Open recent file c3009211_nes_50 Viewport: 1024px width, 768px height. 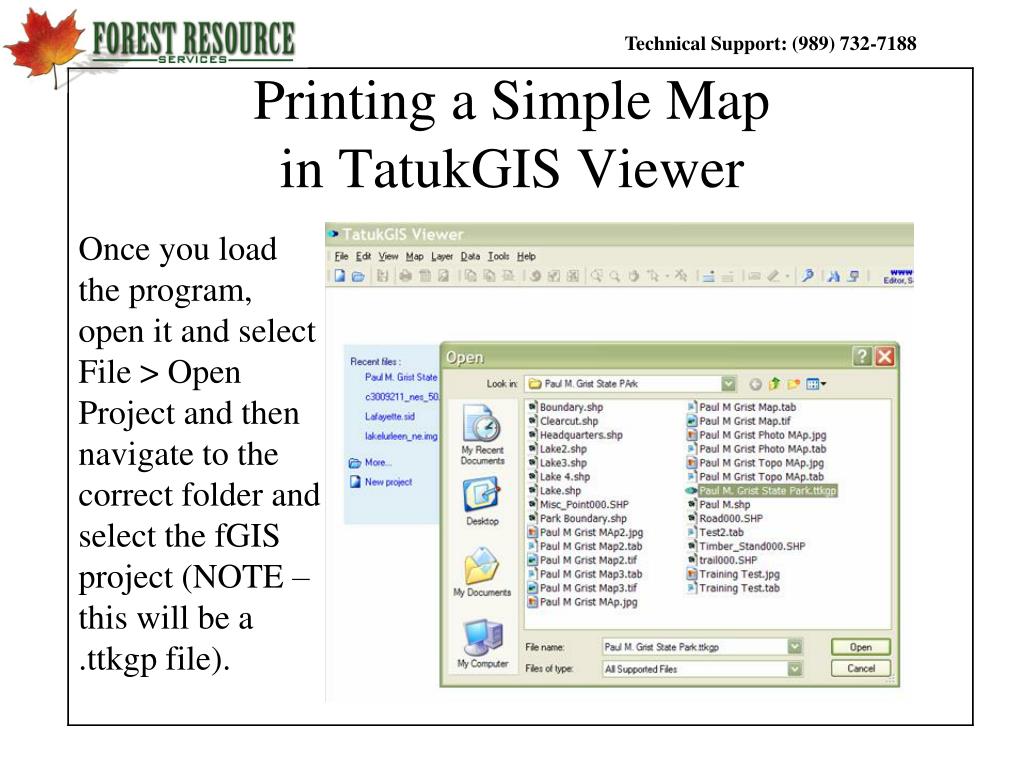[x=402, y=396]
